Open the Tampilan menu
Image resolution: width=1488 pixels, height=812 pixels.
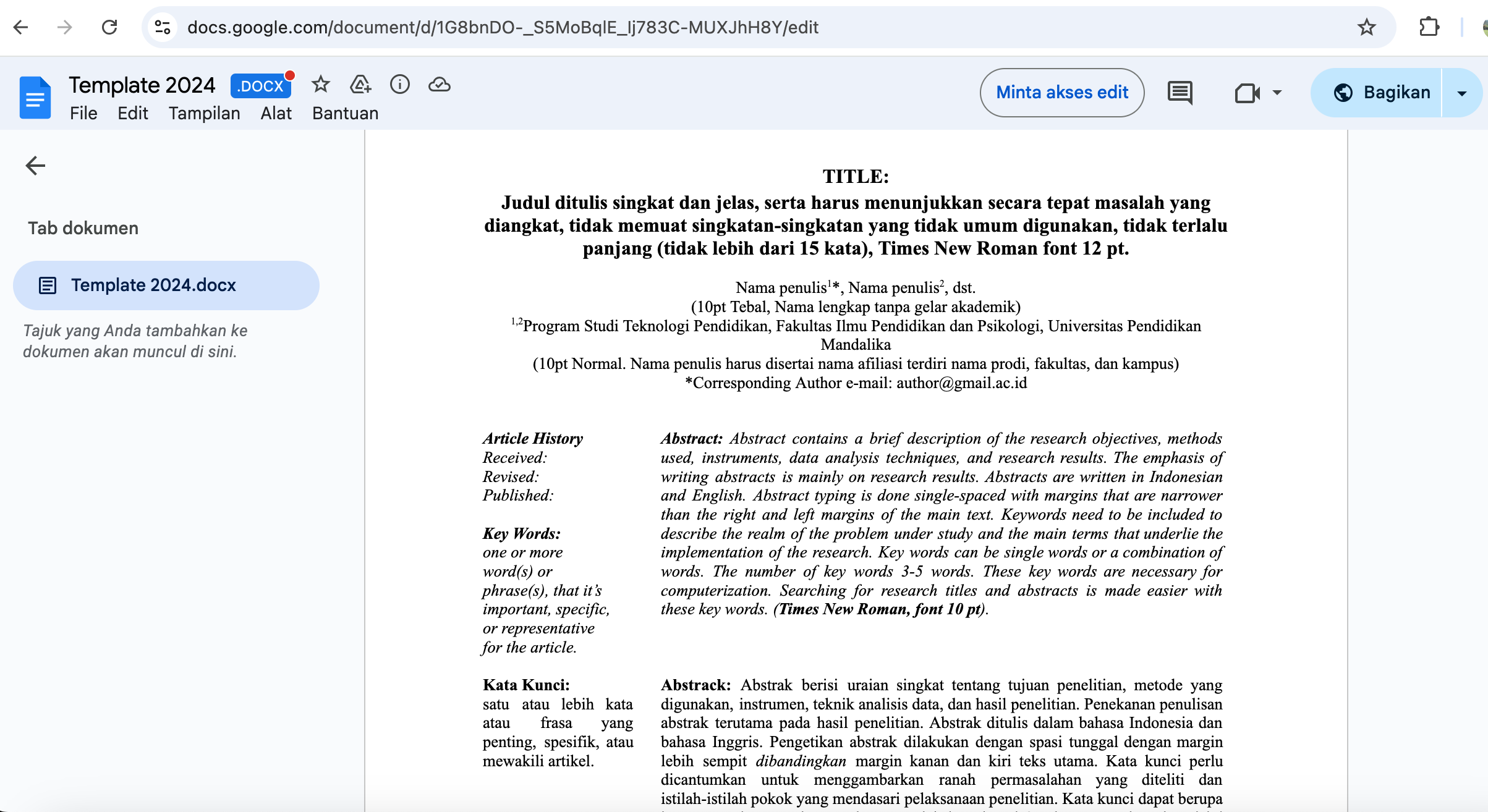204,114
